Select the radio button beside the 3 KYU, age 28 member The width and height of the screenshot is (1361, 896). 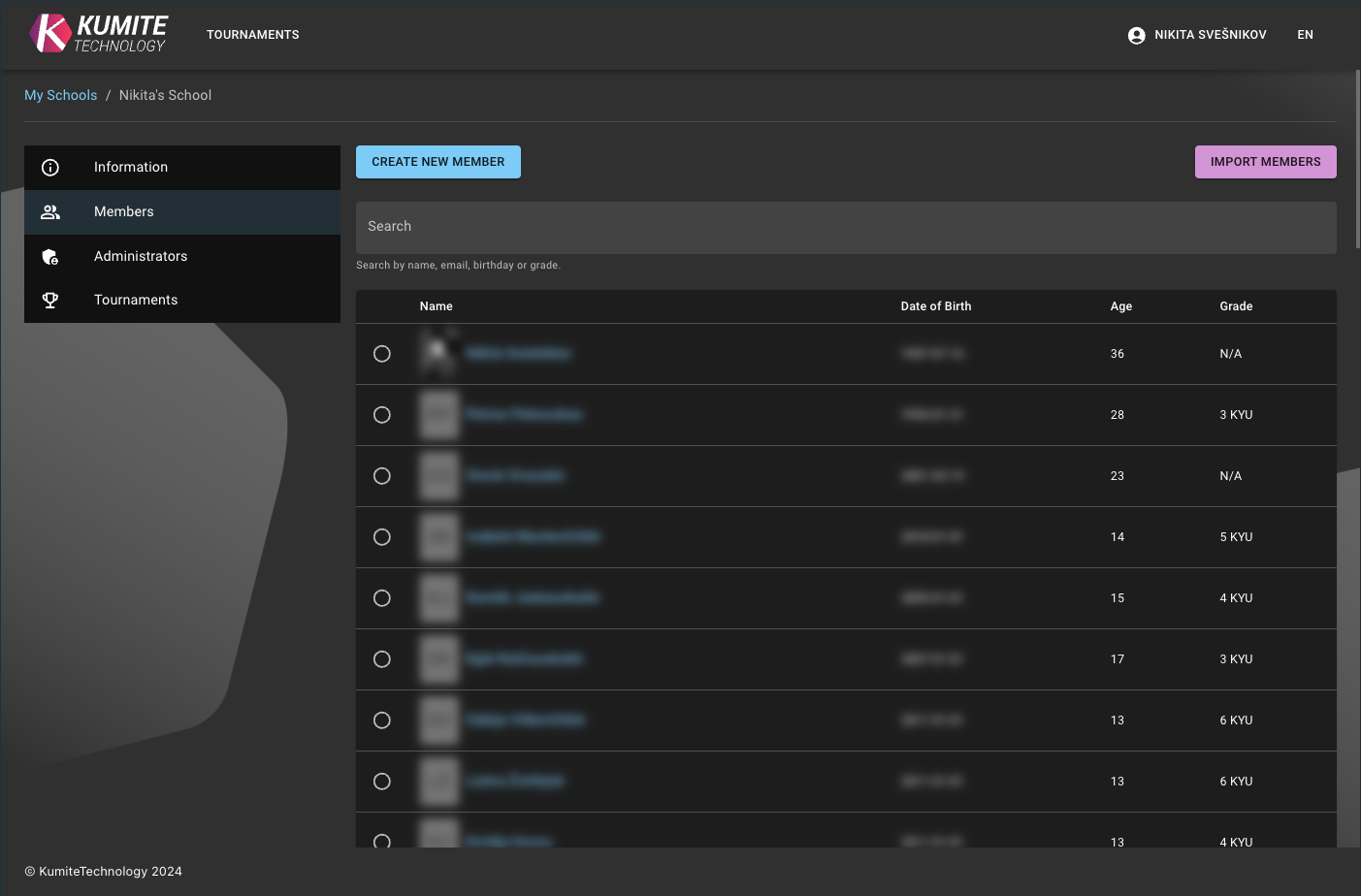click(x=381, y=414)
